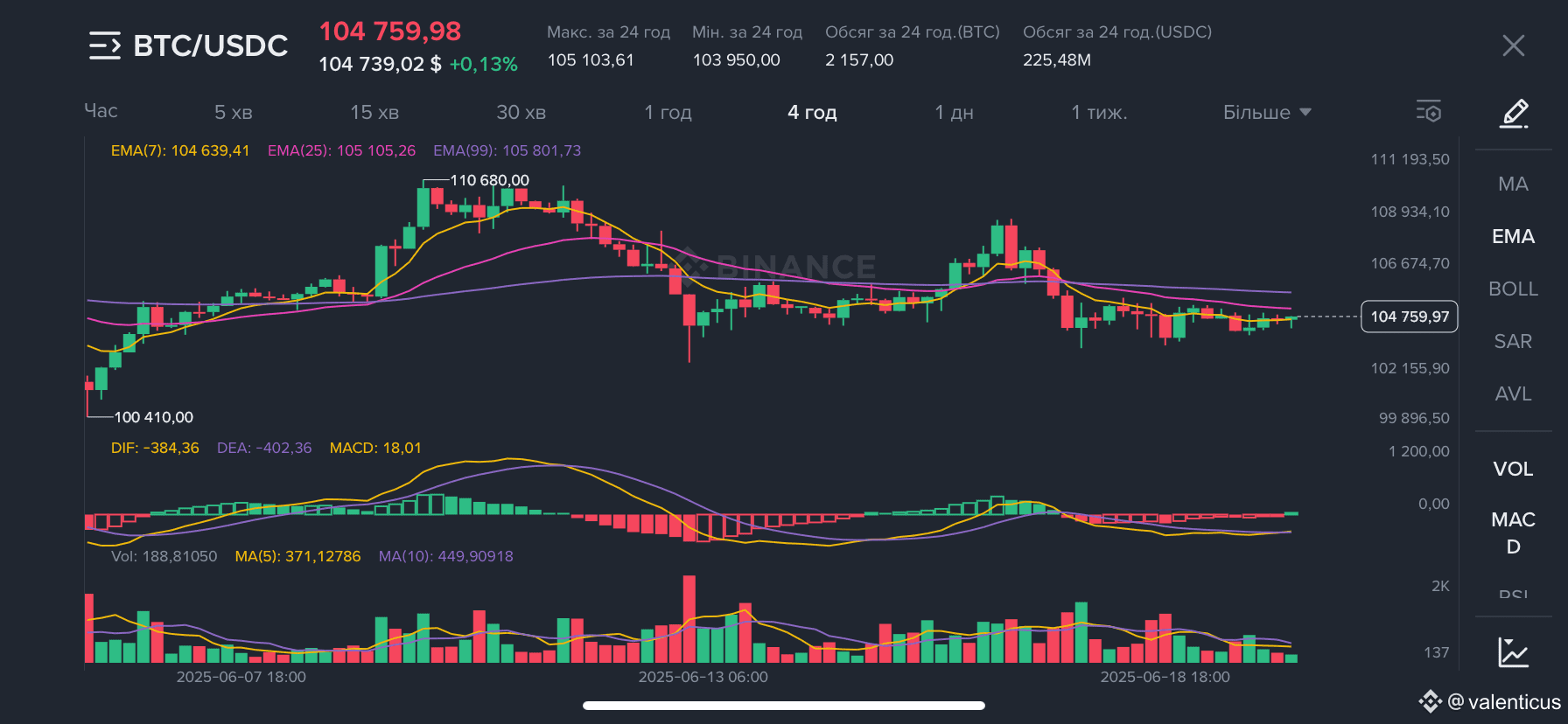Select the 4 год timeframe

[812, 112]
